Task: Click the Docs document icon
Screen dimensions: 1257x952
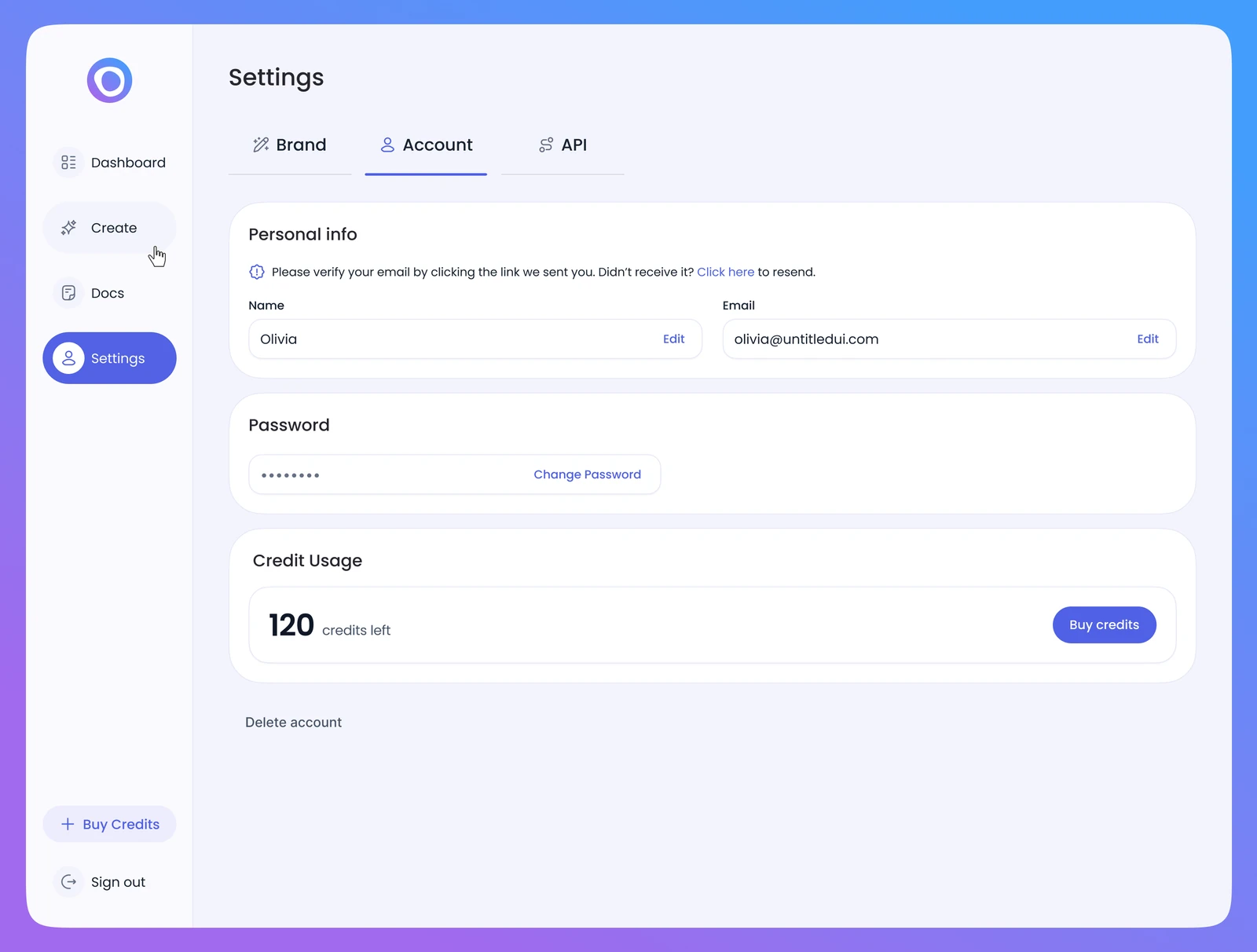Action: point(69,293)
